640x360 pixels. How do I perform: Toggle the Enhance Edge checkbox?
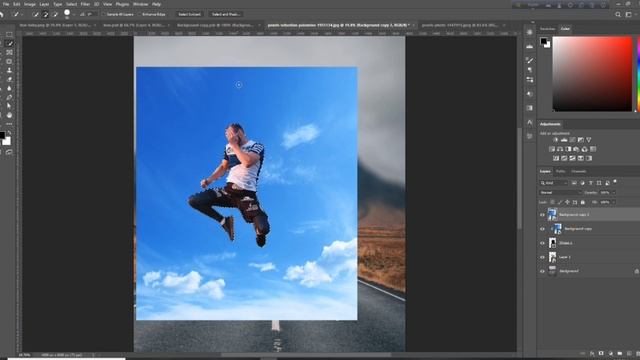pyautogui.click(x=140, y=14)
